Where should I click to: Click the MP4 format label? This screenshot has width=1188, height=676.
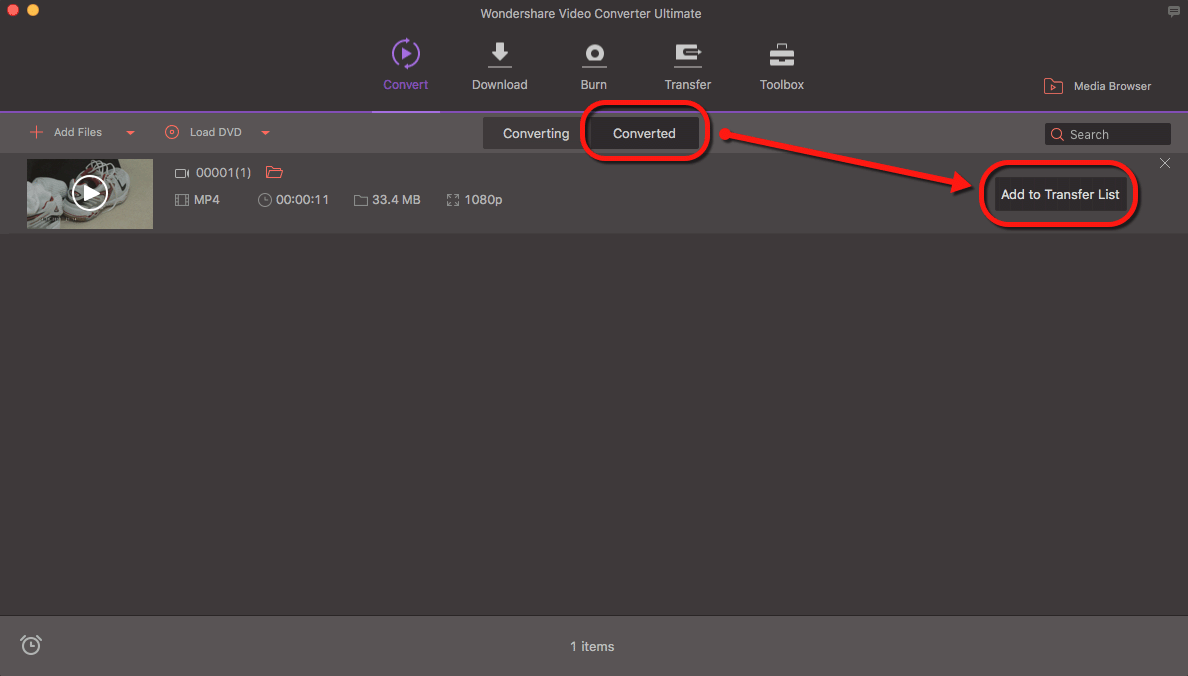pos(207,200)
